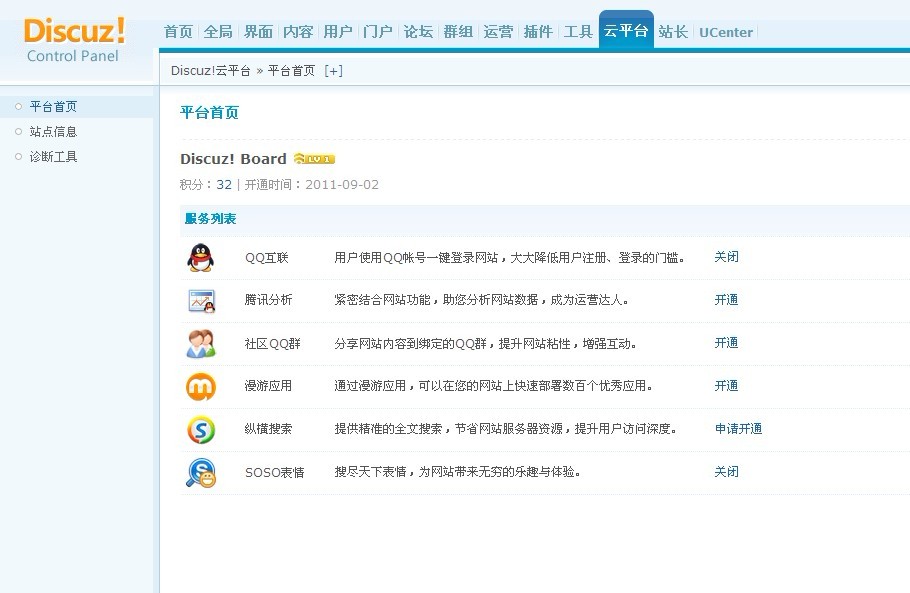The image size is (910, 593).
Task: Open the 工具 top menu
Action: 579,31
